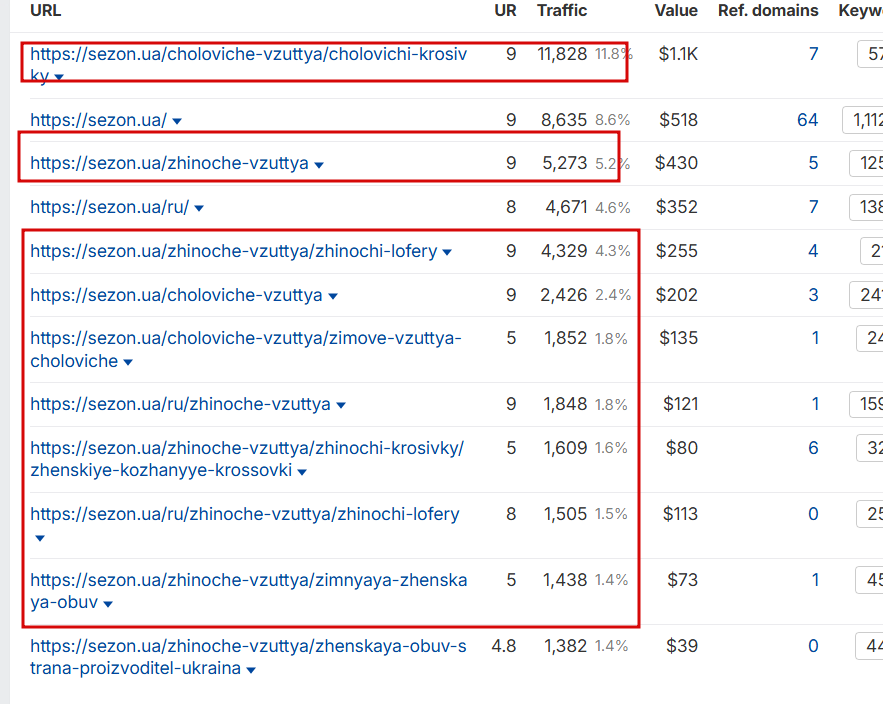This screenshot has width=883, height=704.
Task: Open the ru/zhinoche-vzuttya/zhinochi-lofery URL link
Action: 245,514
